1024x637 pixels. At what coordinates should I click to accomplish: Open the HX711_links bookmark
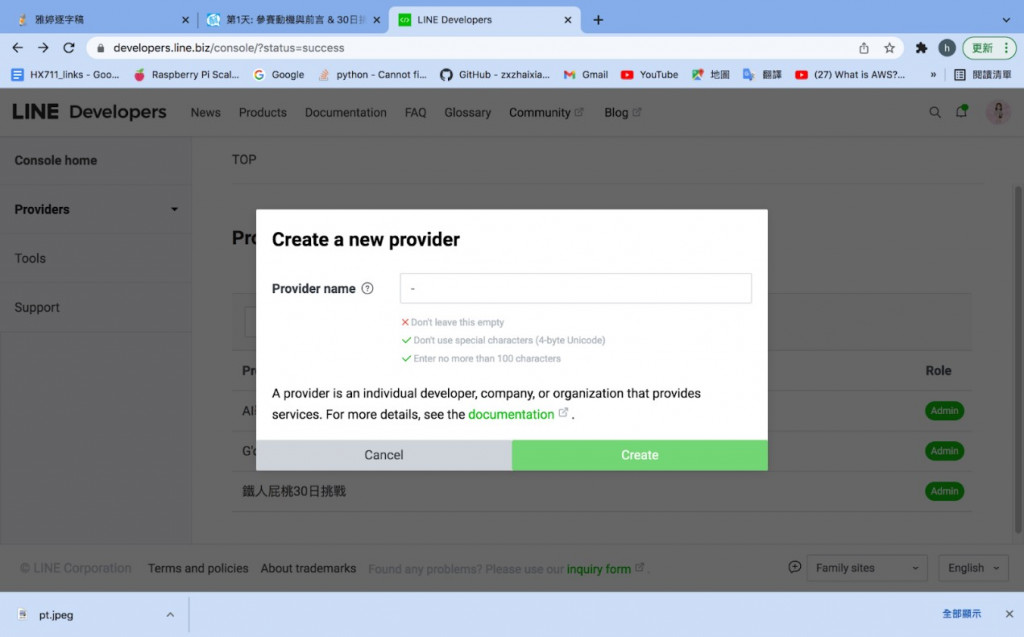click(x=65, y=74)
